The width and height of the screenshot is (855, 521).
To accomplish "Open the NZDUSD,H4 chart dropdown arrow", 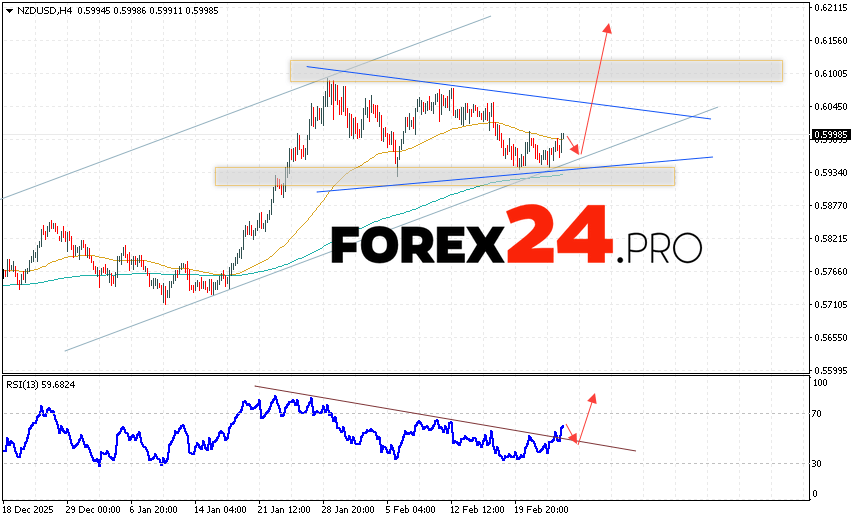I will point(9,11).
